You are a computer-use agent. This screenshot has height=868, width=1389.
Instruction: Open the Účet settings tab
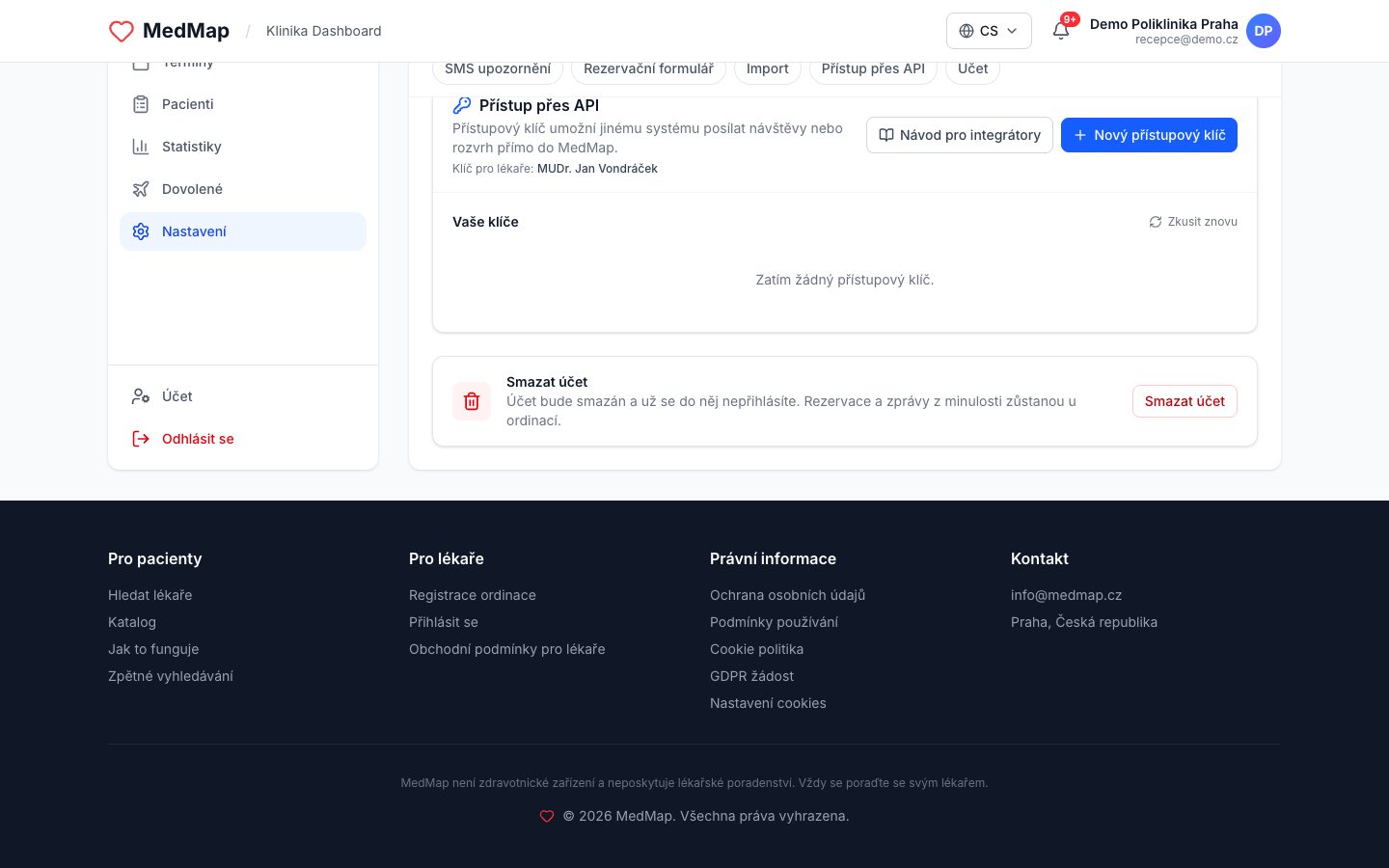click(x=973, y=68)
